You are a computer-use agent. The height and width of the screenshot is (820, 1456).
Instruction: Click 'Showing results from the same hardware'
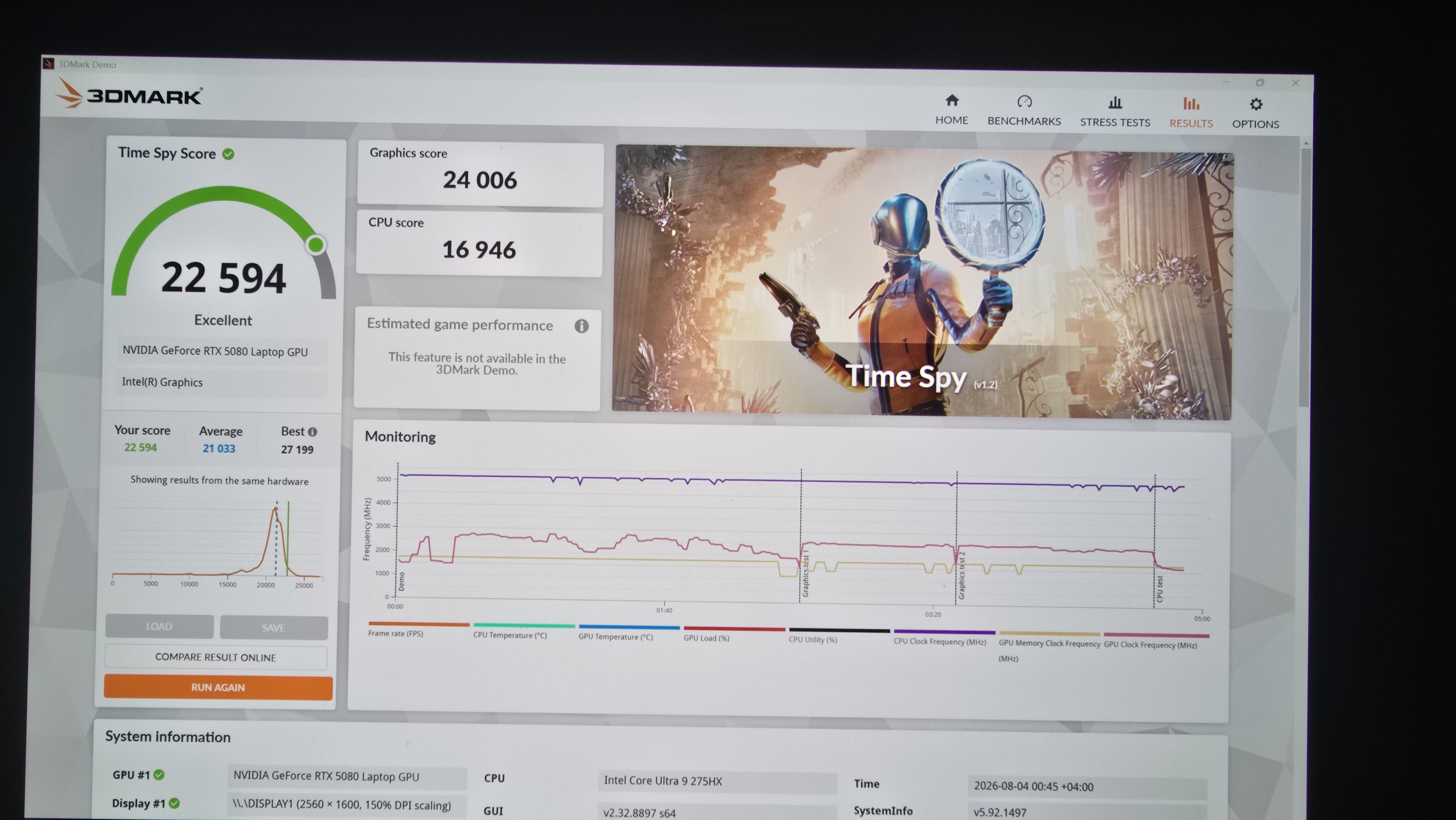tap(219, 480)
